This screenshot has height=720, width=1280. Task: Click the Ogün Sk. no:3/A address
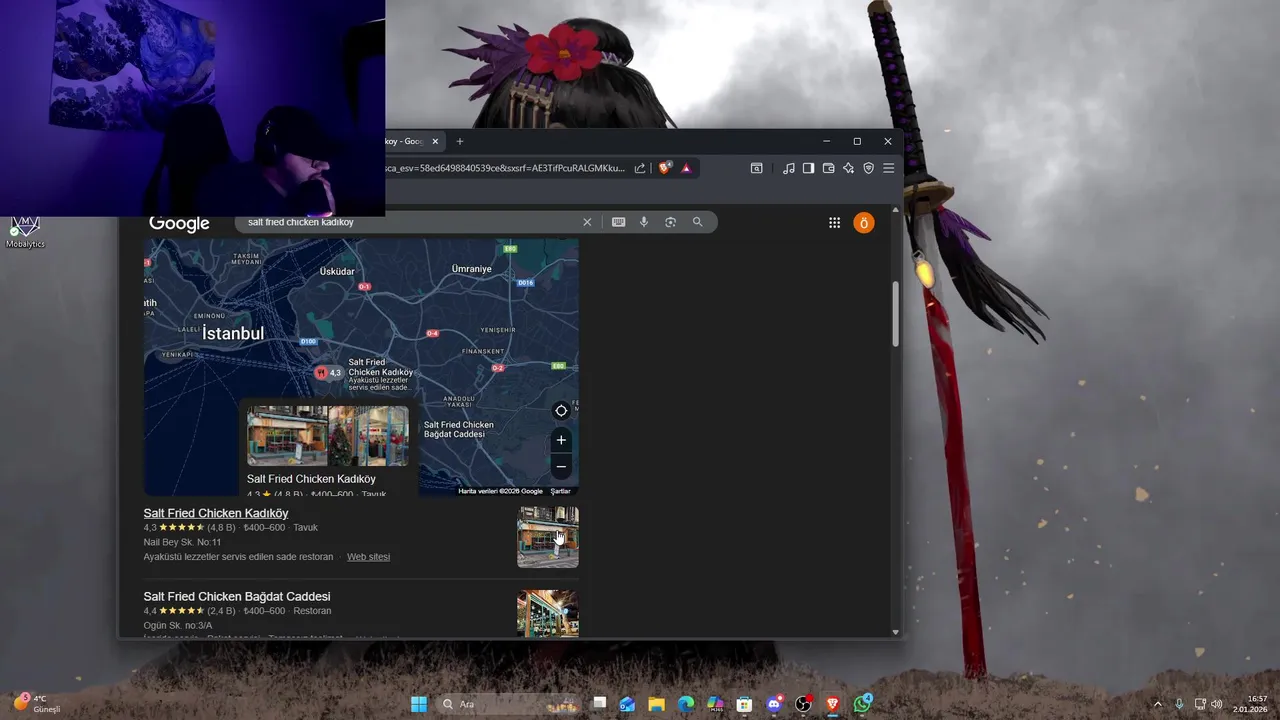(x=178, y=625)
